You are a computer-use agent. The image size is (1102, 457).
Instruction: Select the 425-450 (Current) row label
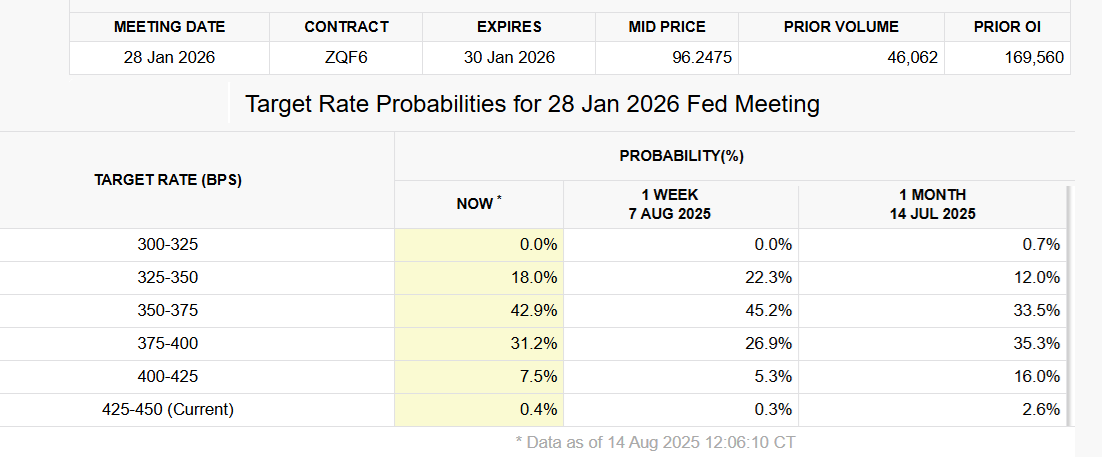coord(168,409)
